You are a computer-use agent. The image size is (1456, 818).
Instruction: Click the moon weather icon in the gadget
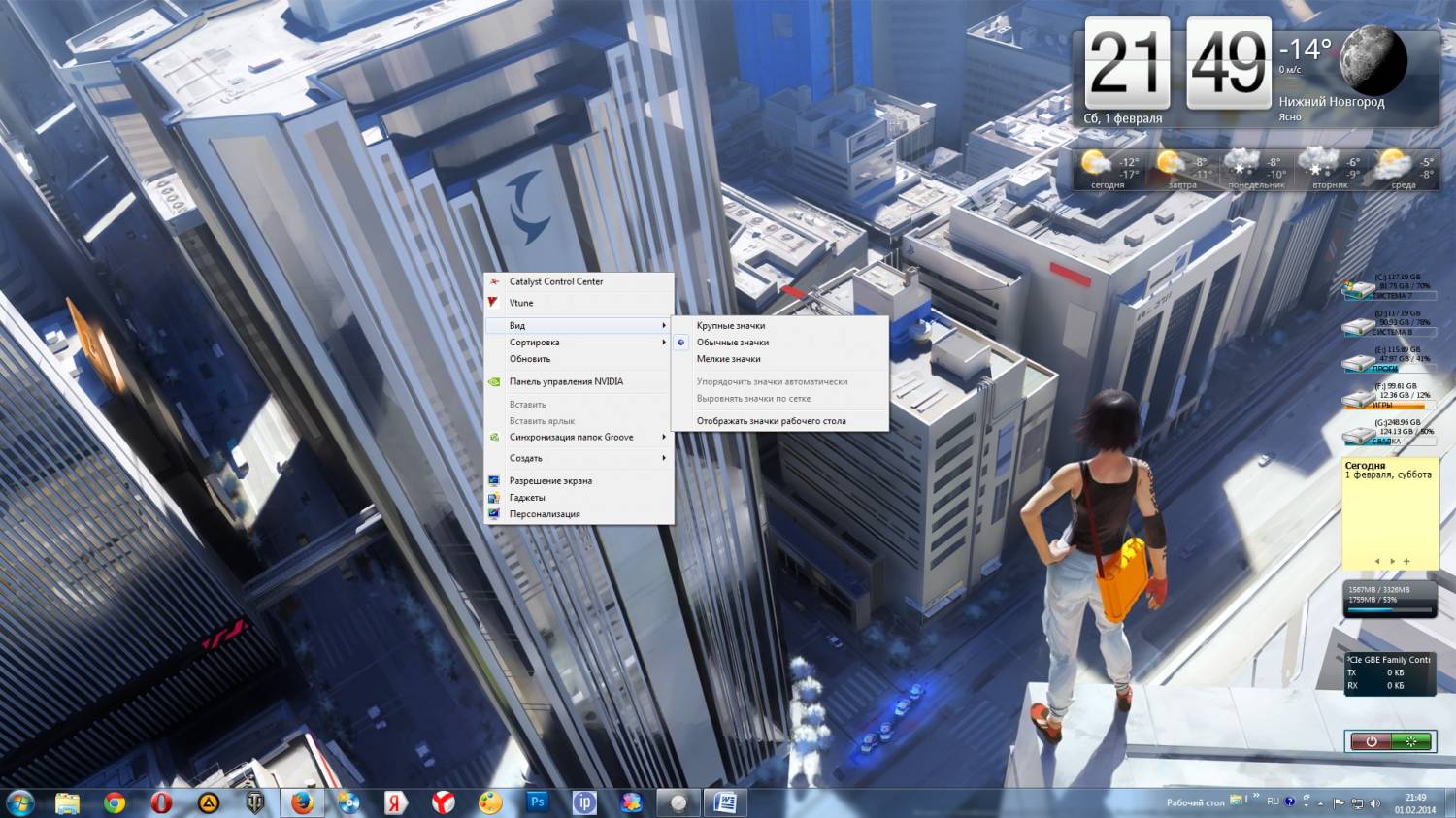pyautogui.click(x=1373, y=61)
